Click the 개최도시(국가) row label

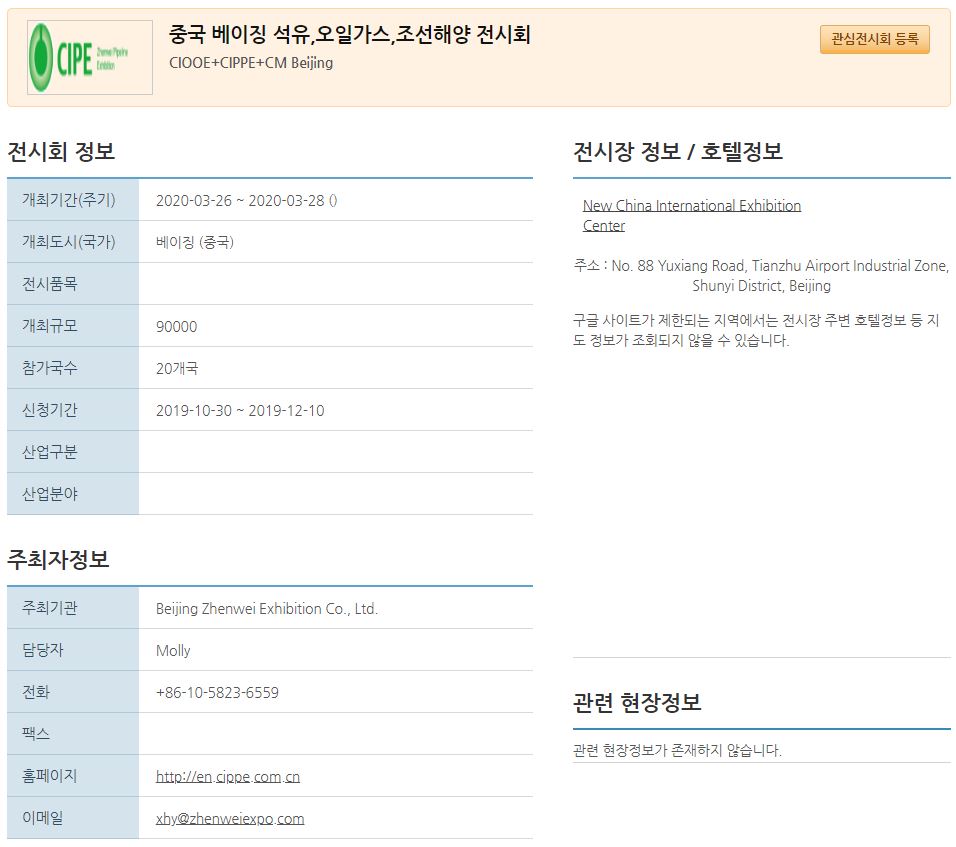pyautogui.click(x=68, y=242)
